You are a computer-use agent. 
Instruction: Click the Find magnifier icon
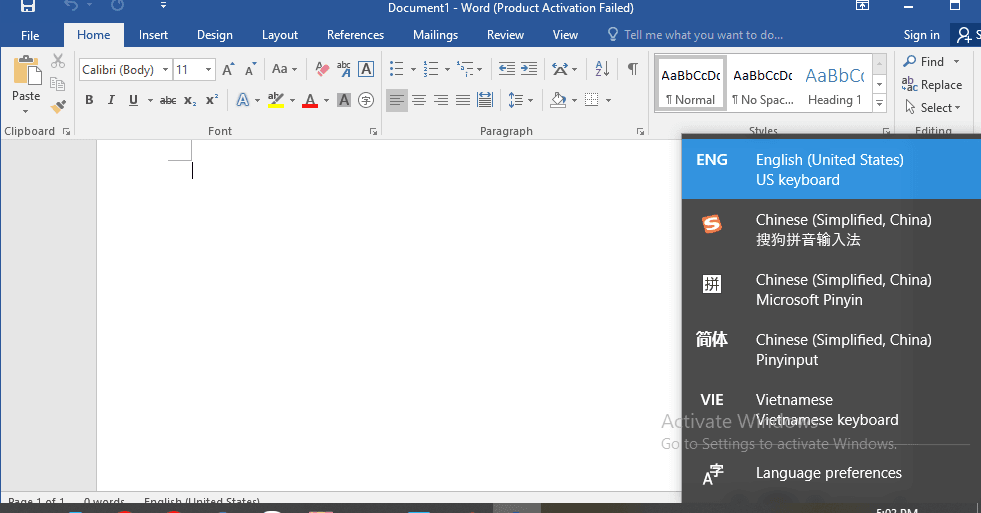(910, 61)
